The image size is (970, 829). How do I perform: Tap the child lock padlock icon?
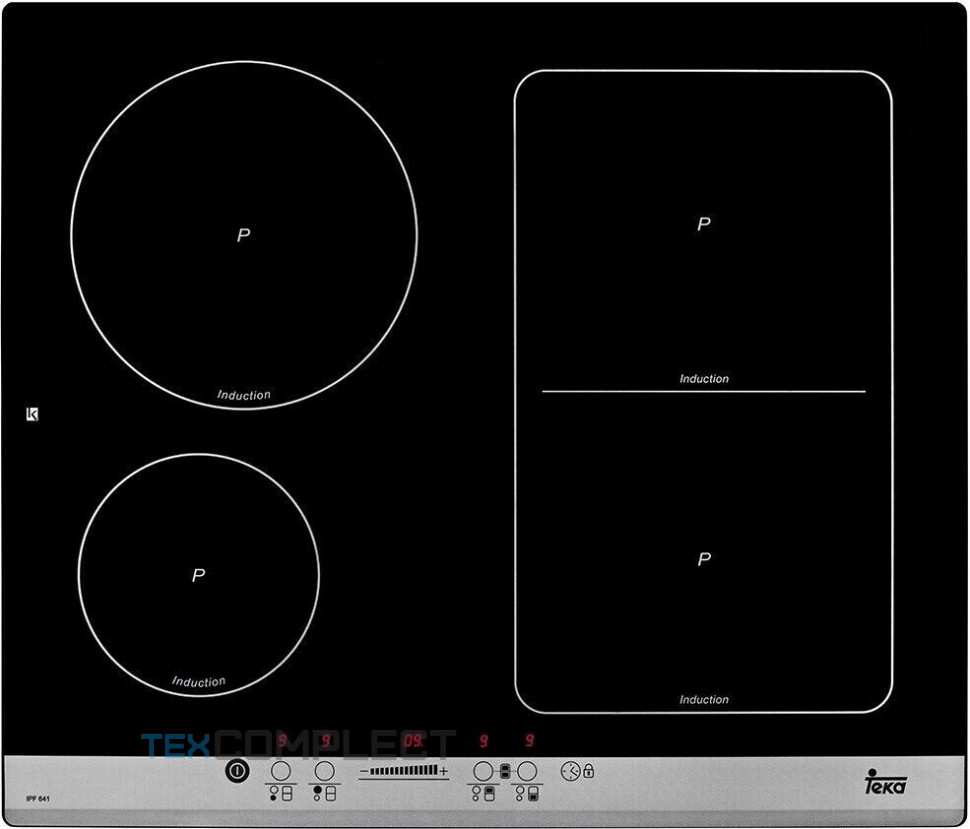[588, 771]
